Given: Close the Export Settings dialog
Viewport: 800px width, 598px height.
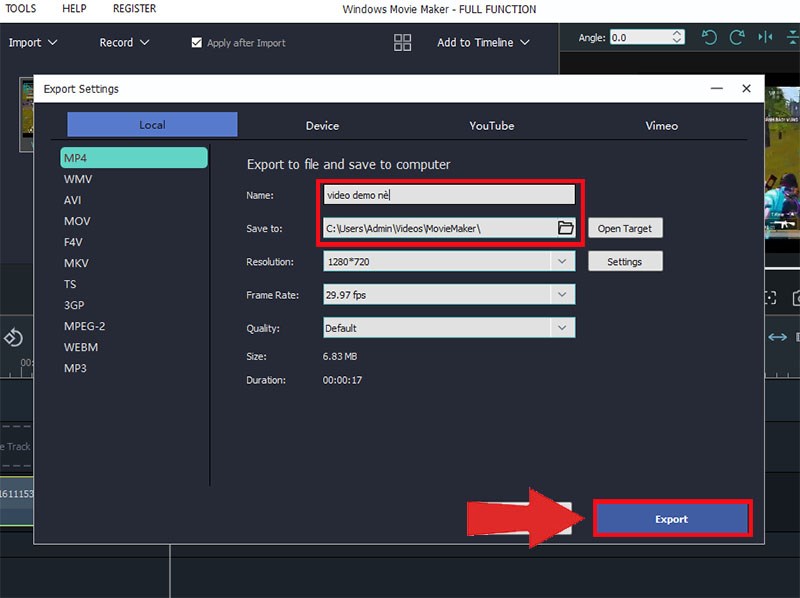Looking at the screenshot, I should 746,89.
